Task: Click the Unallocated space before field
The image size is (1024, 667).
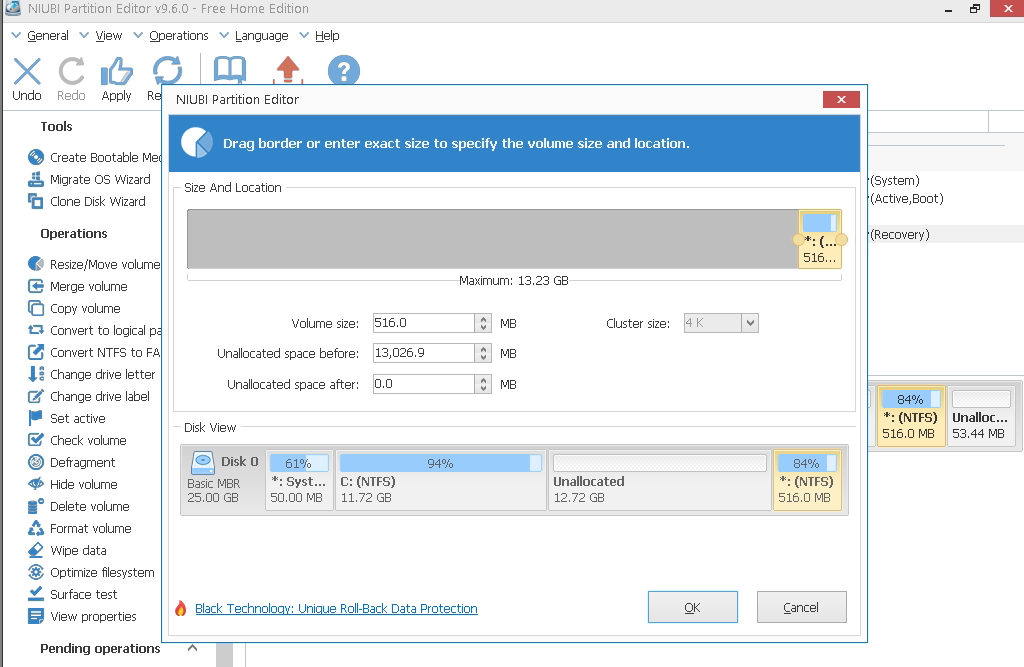Action: pos(423,354)
